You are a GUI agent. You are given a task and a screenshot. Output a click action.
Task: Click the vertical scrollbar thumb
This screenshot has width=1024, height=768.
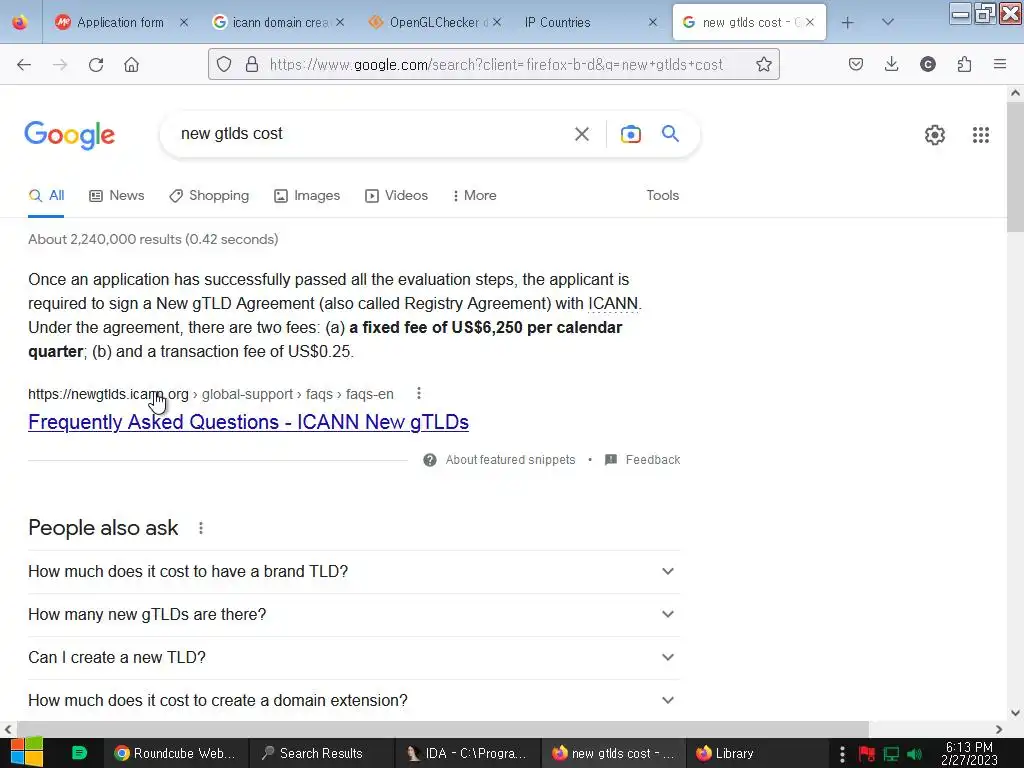[1015, 167]
